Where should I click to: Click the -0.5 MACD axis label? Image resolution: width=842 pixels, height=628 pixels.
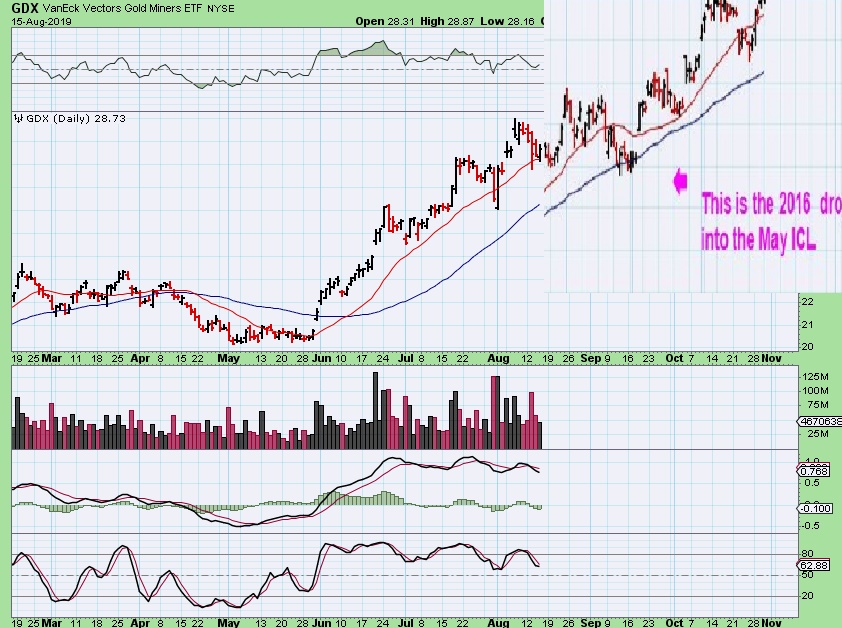pyautogui.click(x=811, y=525)
